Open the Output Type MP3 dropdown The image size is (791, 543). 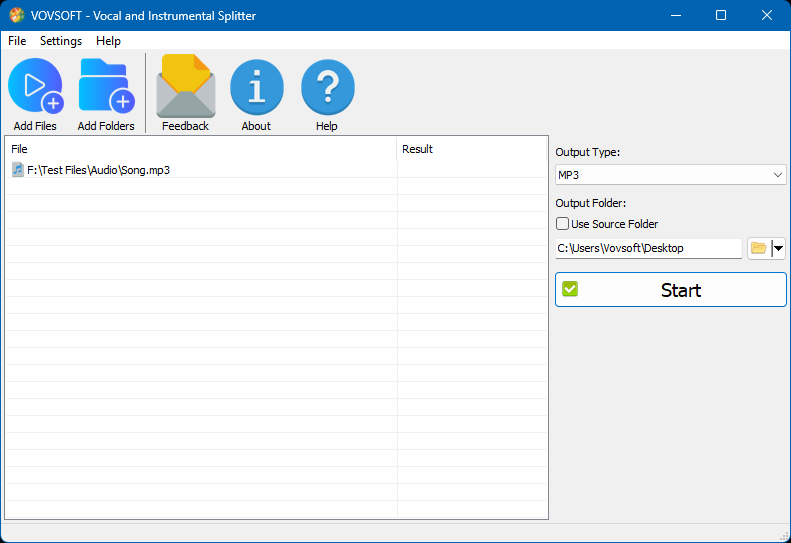click(x=670, y=175)
